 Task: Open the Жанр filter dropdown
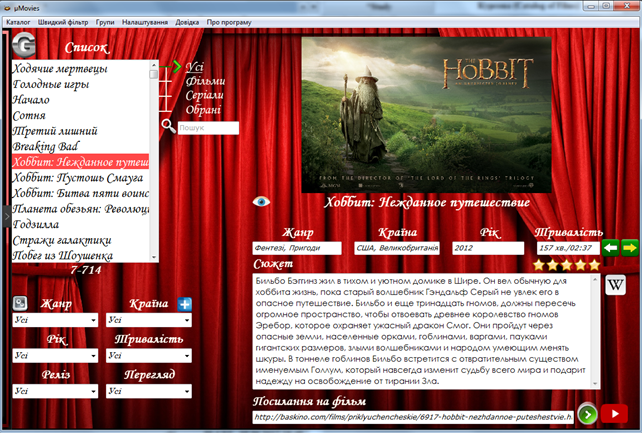coord(55,320)
